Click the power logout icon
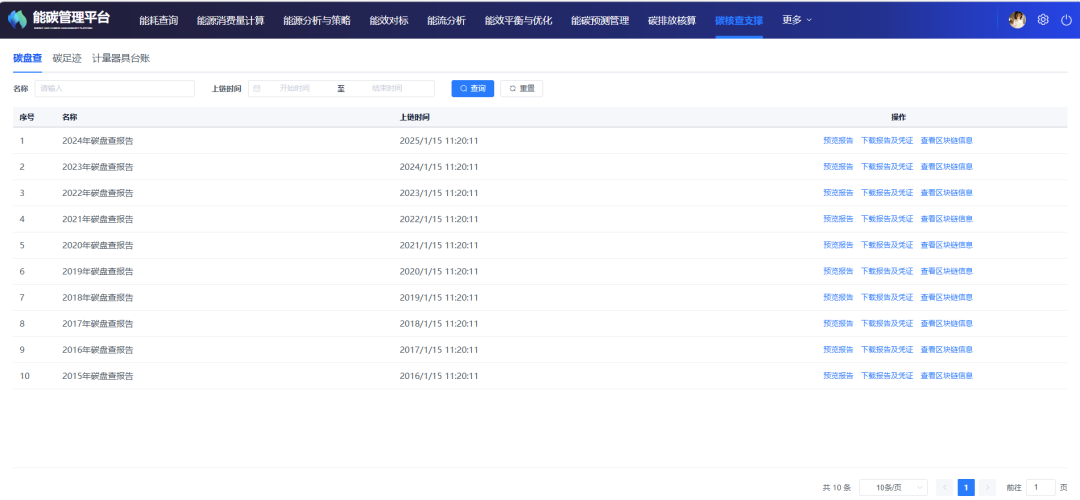This screenshot has height=500, width=1080. coord(1066,20)
